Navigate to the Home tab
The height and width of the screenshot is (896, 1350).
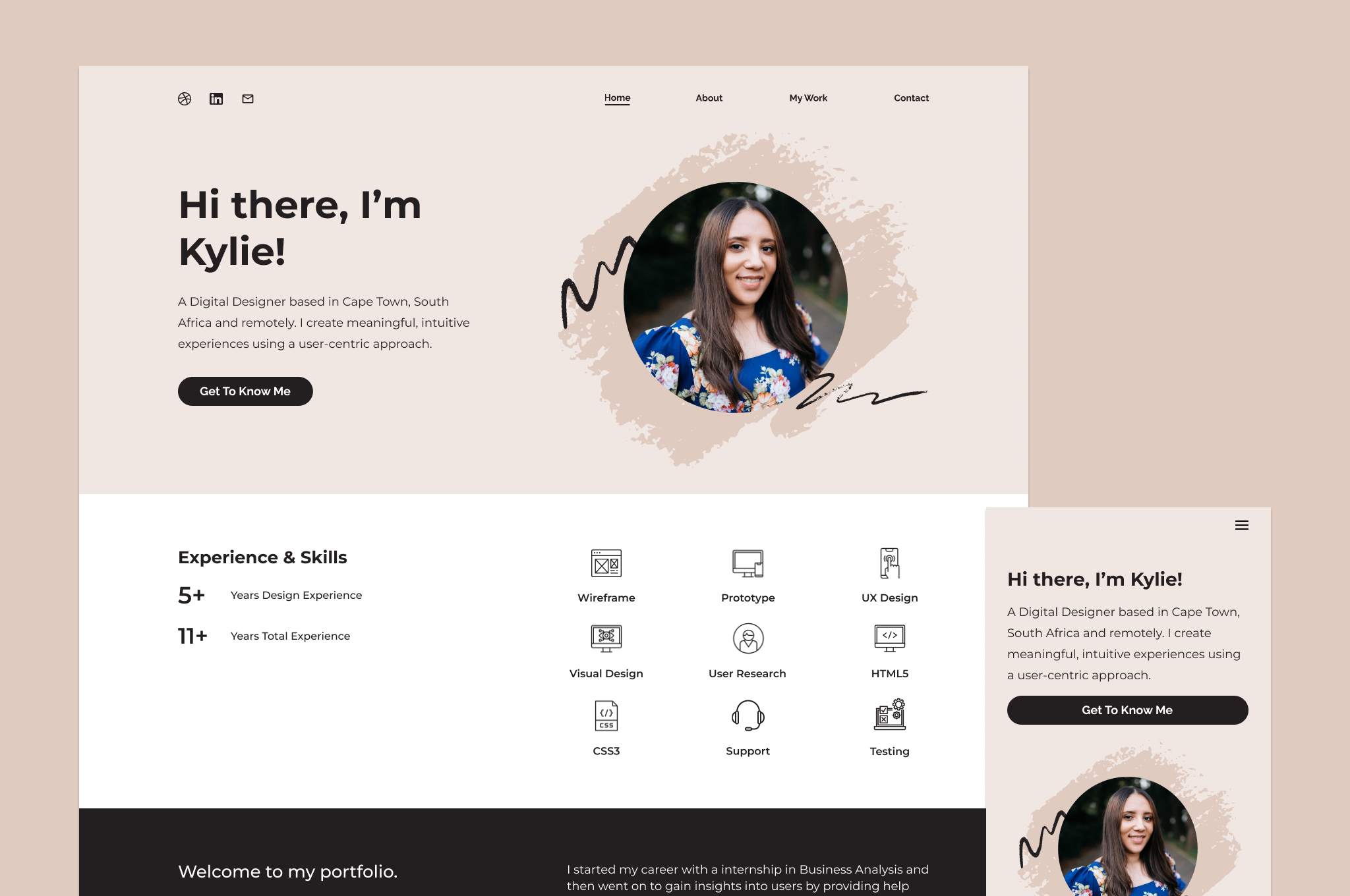[x=616, y=97]
